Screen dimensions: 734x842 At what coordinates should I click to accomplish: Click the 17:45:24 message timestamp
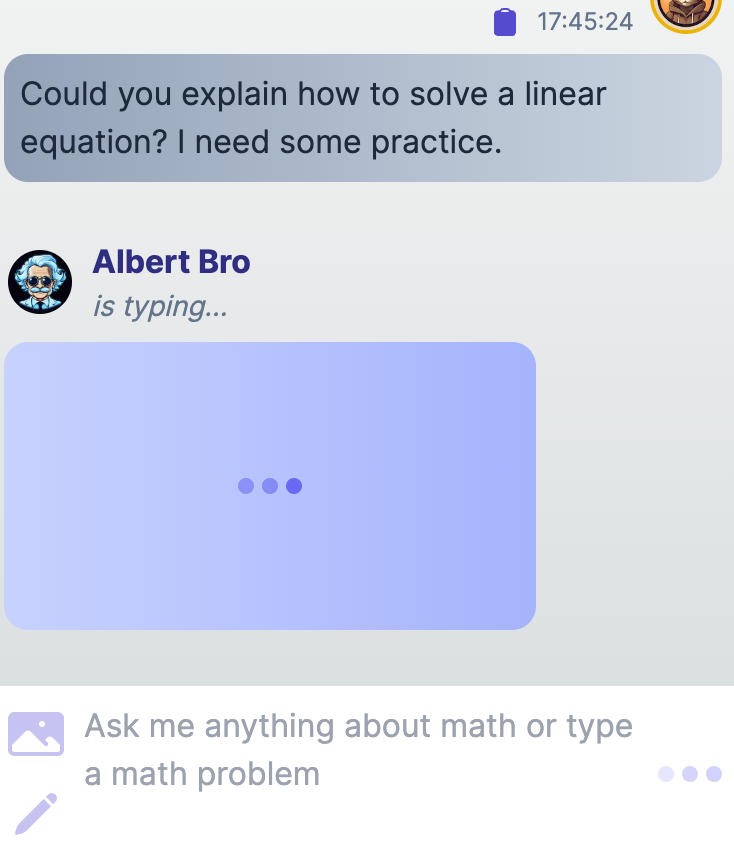pos(585,21)
